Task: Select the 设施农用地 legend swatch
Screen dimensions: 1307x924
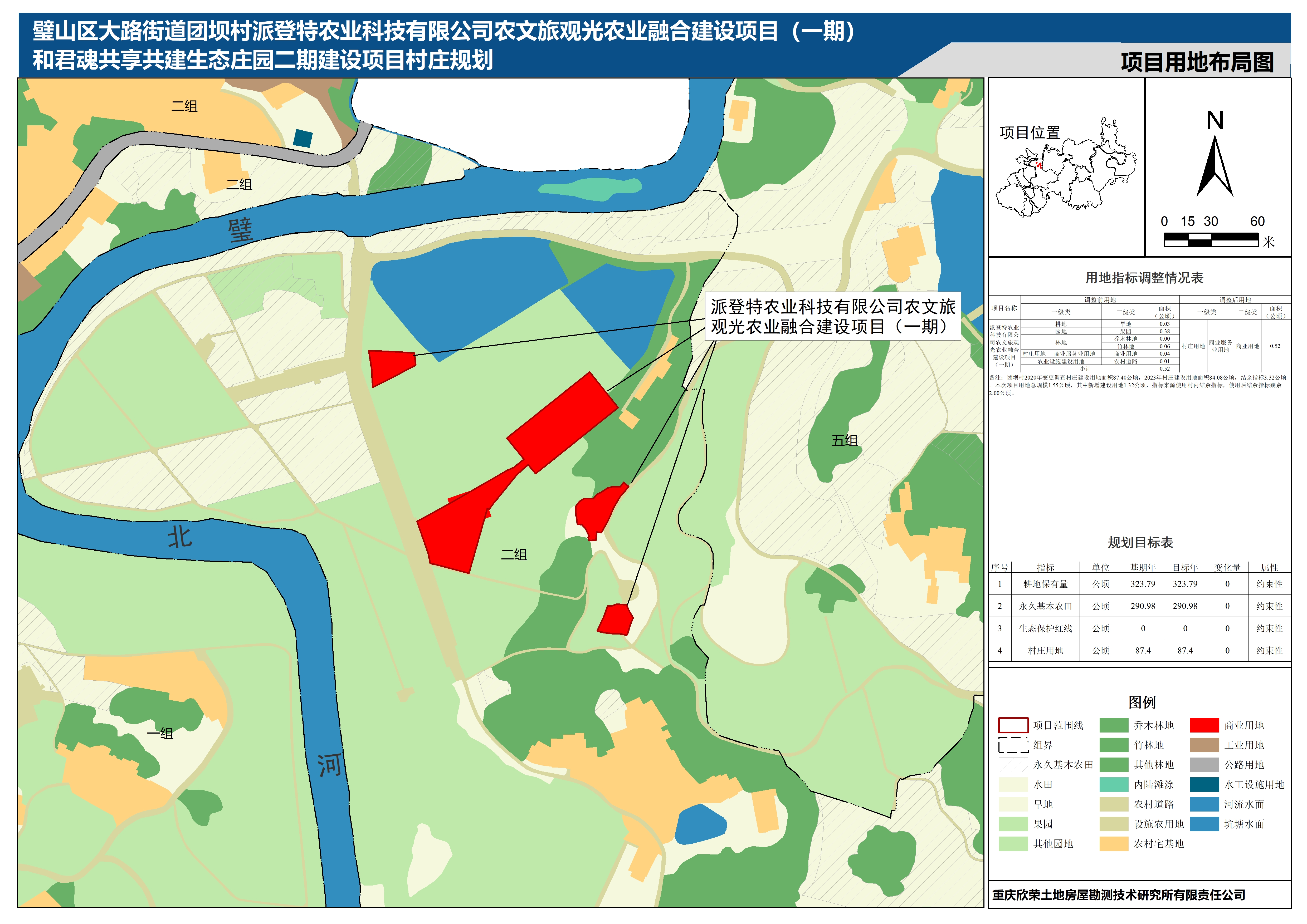Action: click(x=1114, y=824)
